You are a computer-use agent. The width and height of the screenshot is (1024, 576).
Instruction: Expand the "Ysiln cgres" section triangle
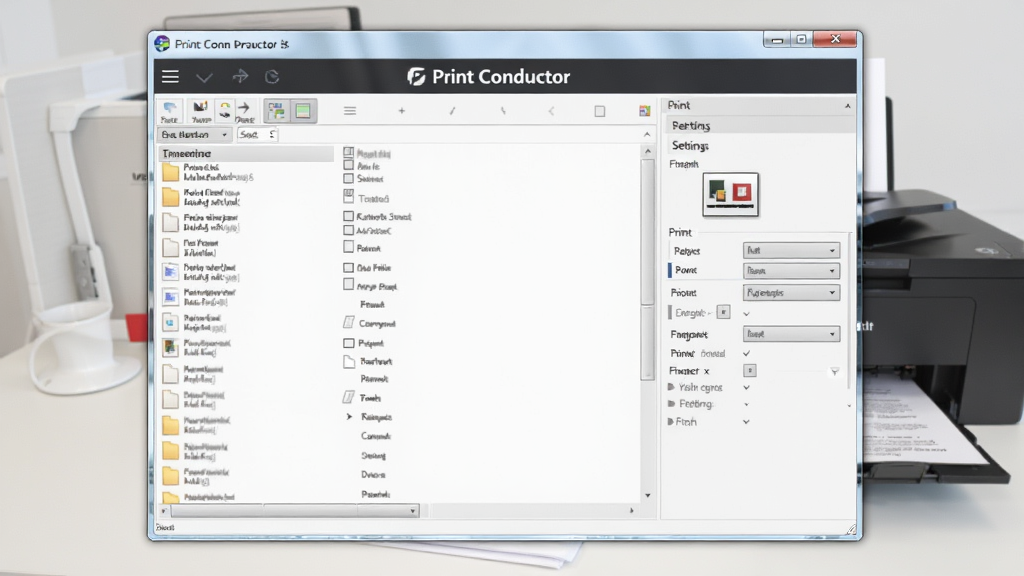671,387
